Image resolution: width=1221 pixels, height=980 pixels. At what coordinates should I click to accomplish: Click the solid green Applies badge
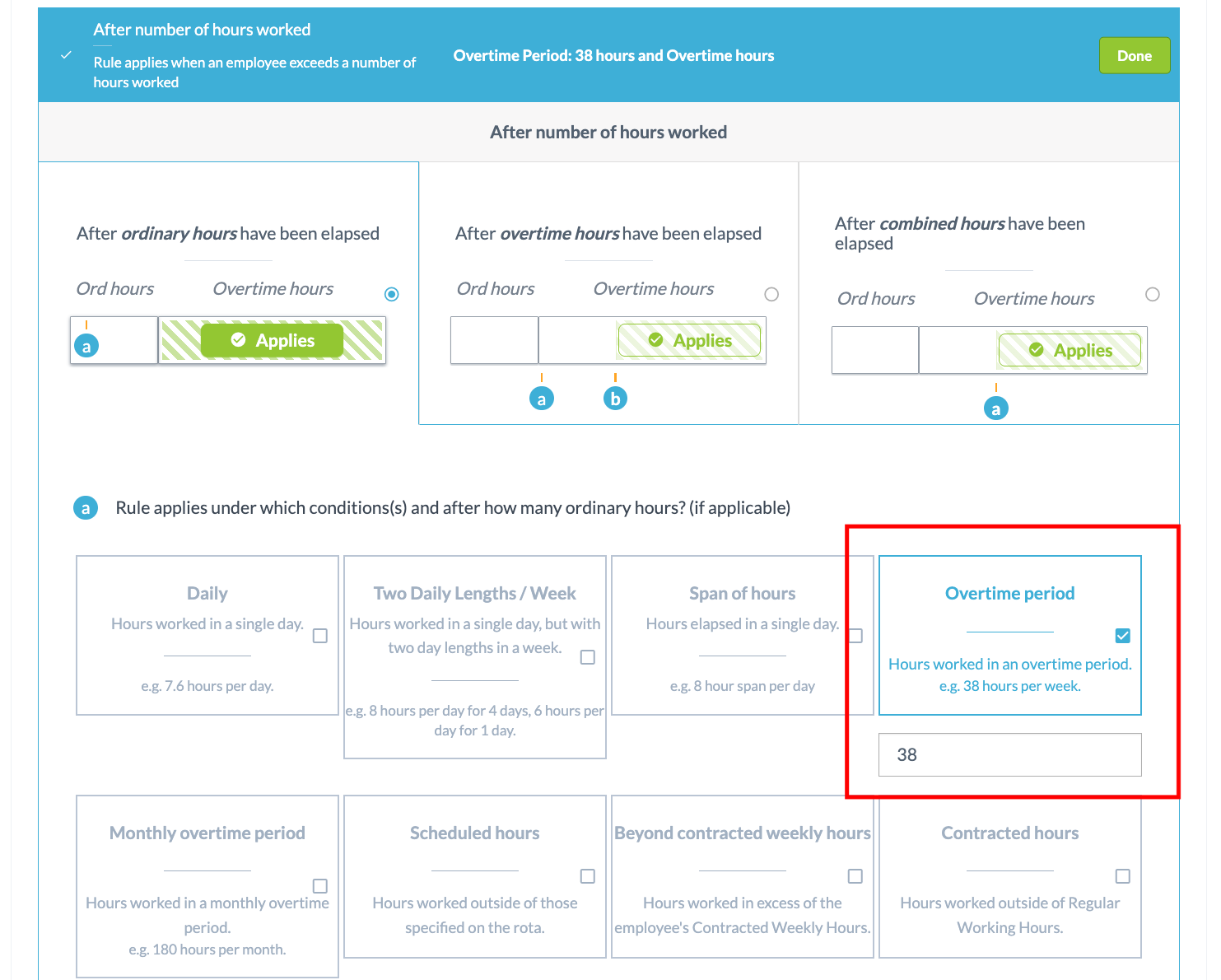tap(272, 340)
